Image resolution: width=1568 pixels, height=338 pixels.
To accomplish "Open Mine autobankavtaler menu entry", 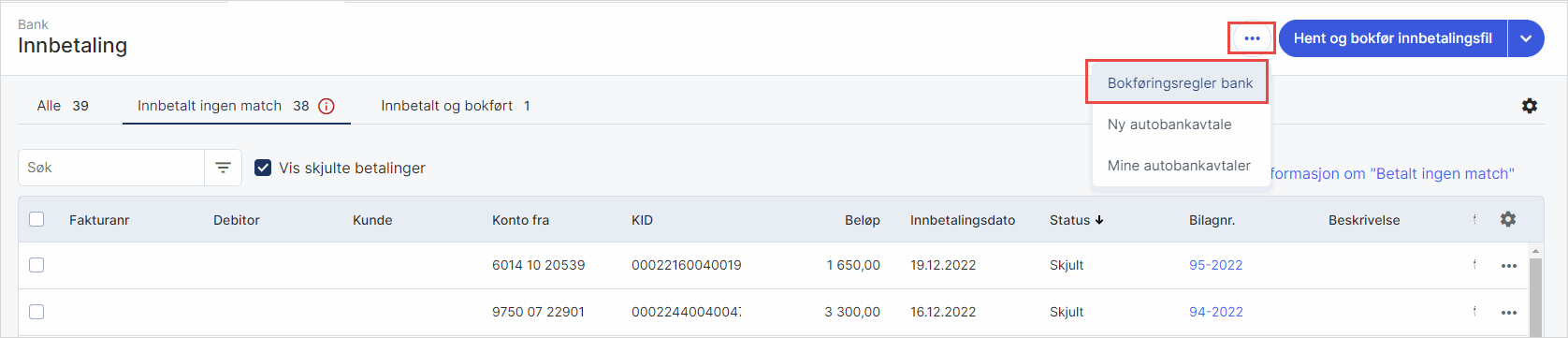I will (x=1179, y=166).
